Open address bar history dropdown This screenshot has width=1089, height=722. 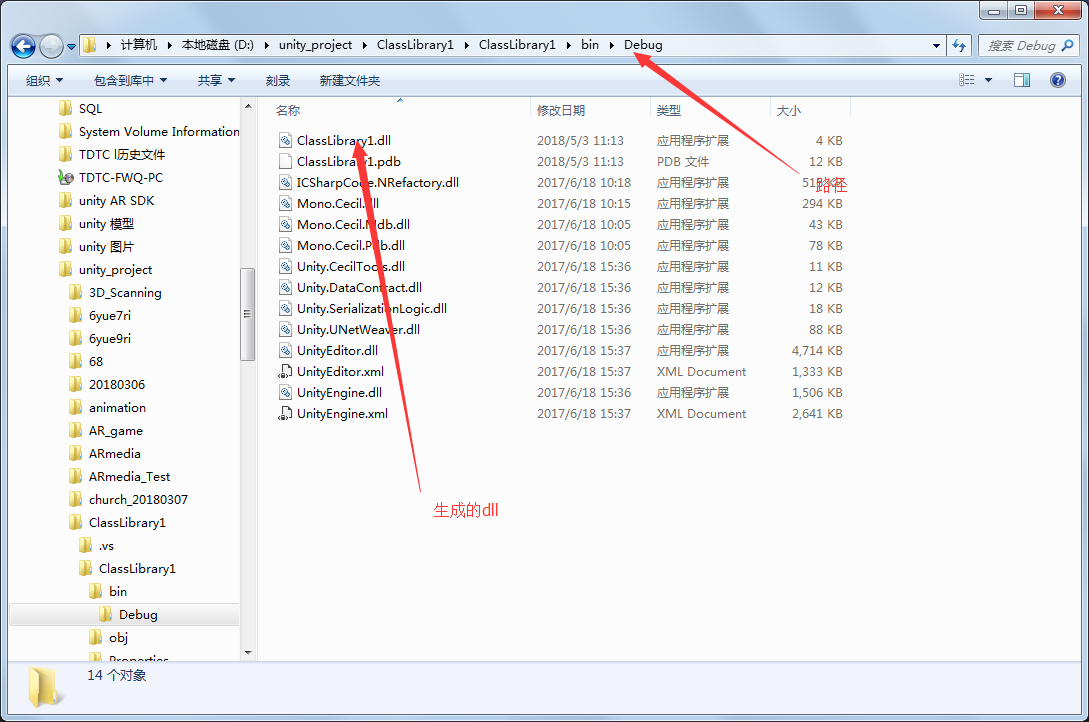pyautogui.click(x=936, y=46)
